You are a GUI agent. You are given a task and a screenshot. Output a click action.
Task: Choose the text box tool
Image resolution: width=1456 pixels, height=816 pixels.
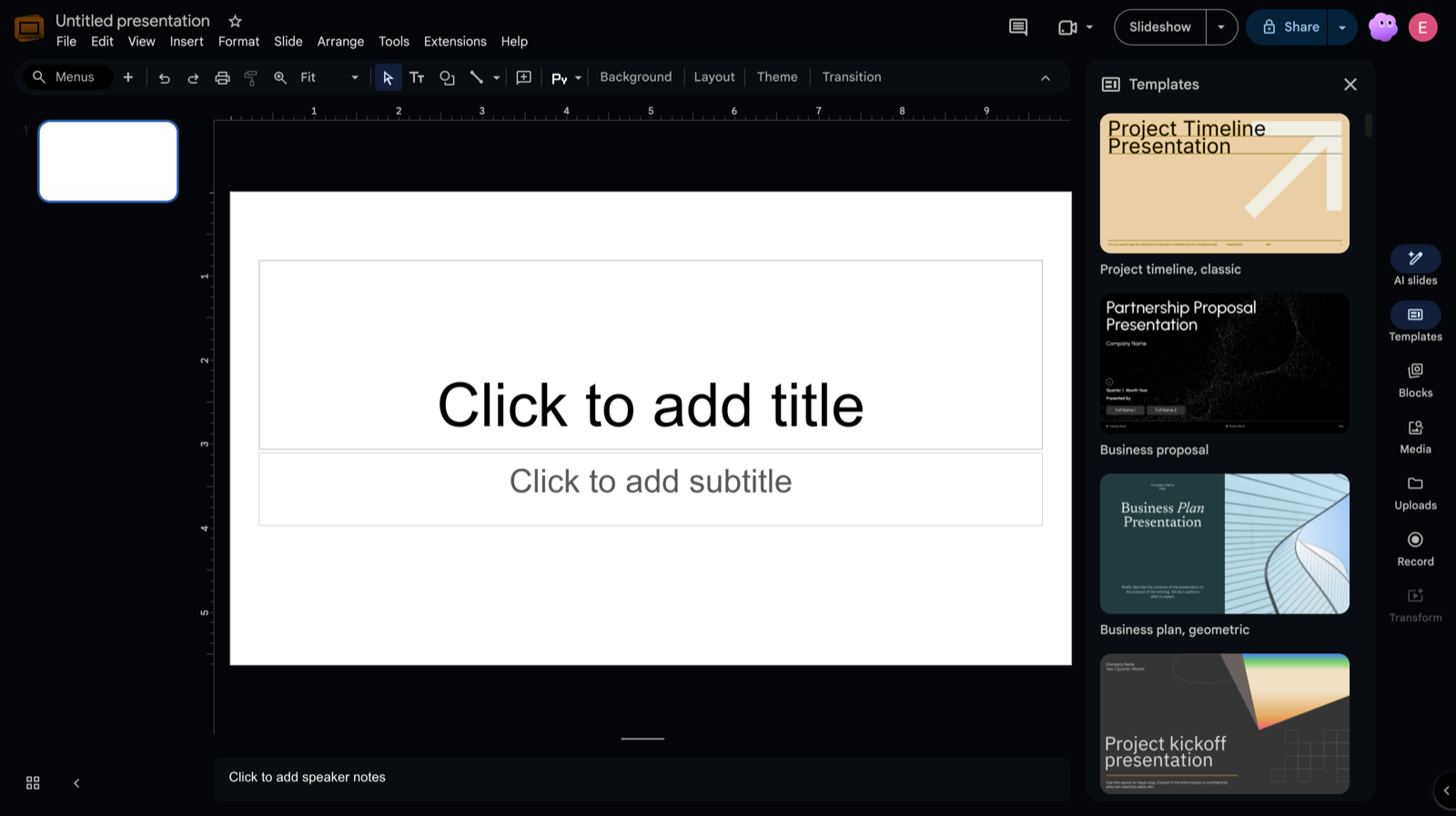pyautogui.click(x=417, y=78)
